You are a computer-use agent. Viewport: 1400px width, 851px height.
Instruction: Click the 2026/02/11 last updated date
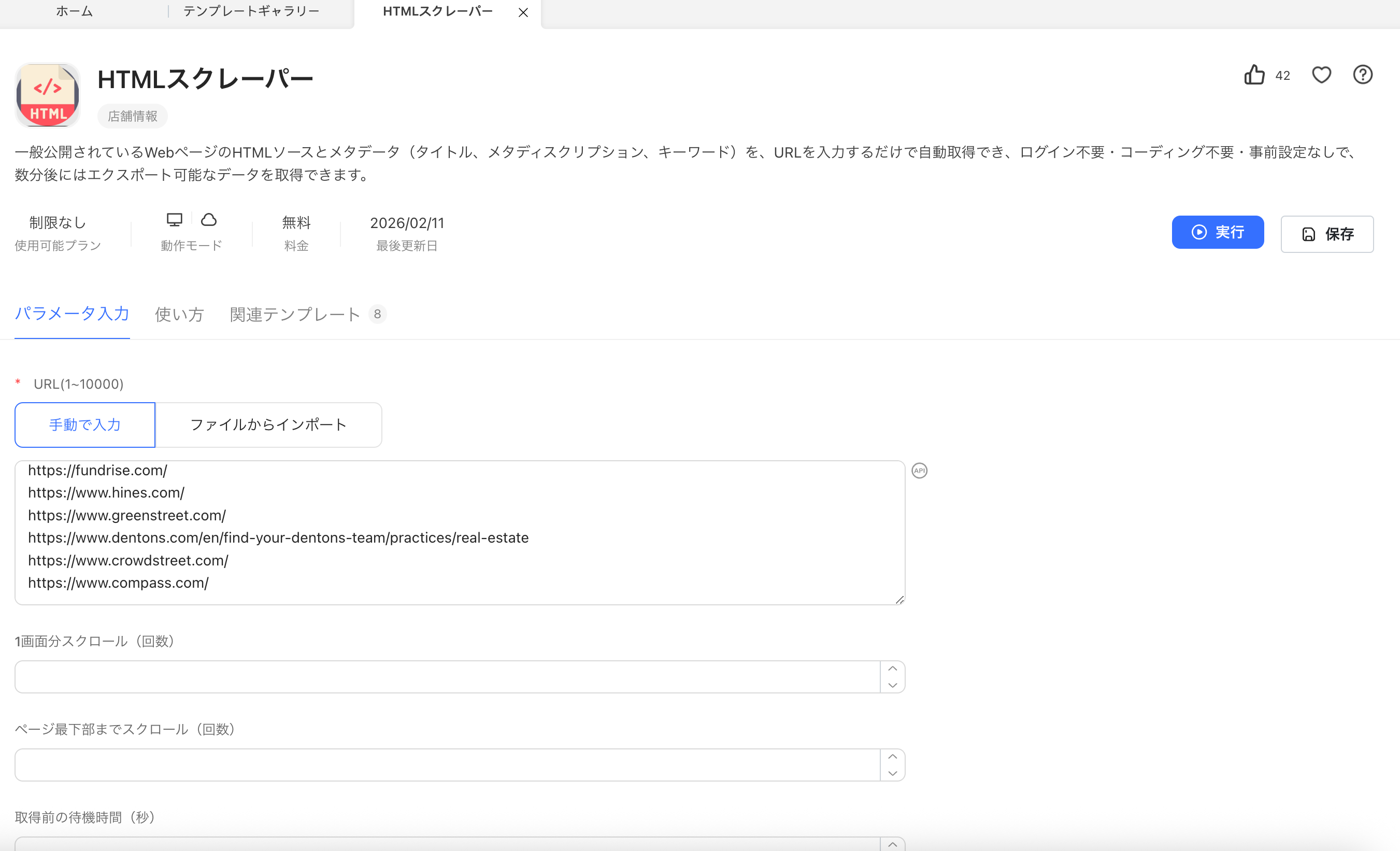[x=407, y=223]
